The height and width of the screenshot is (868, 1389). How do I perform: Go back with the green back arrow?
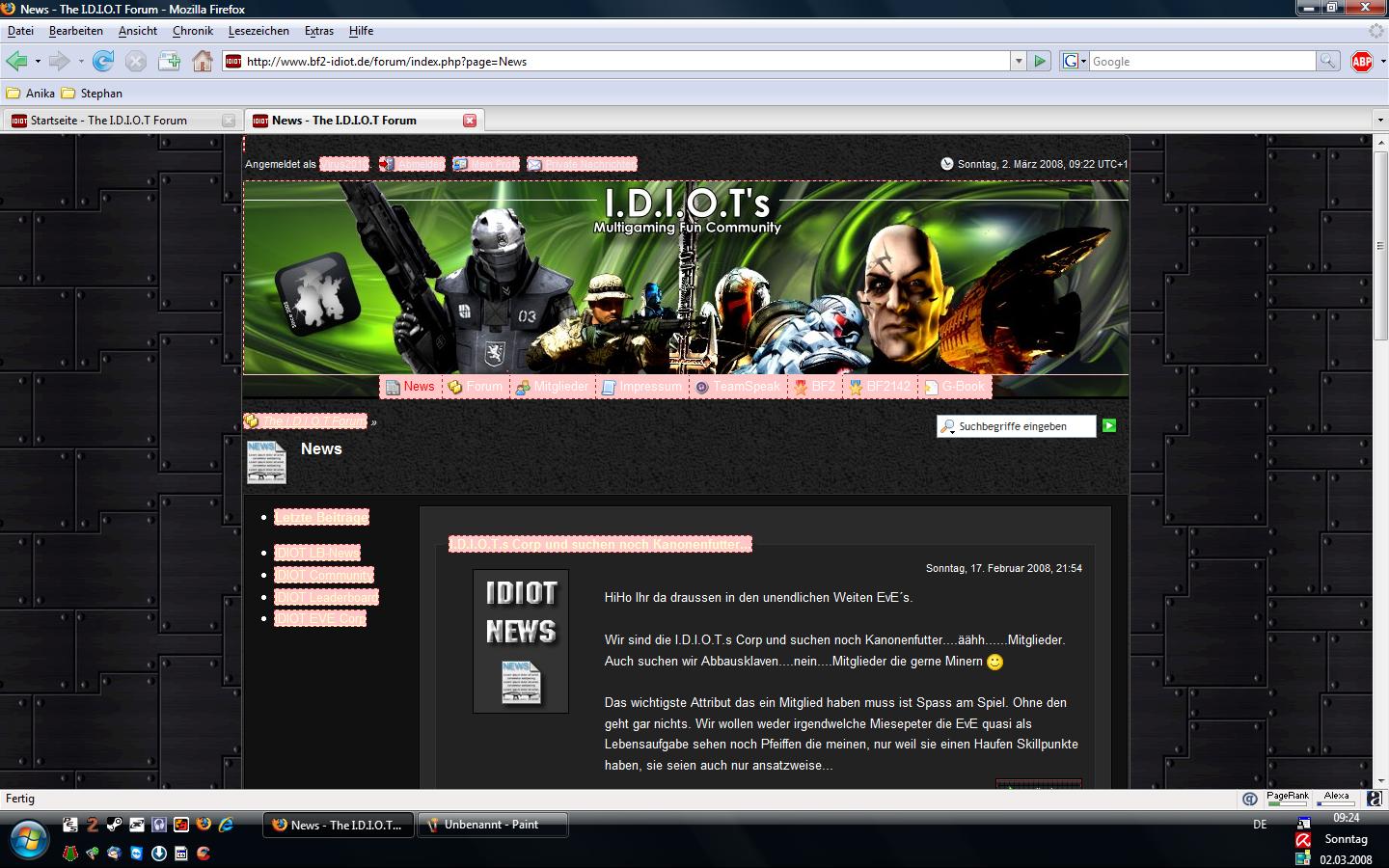click(16, 61)
